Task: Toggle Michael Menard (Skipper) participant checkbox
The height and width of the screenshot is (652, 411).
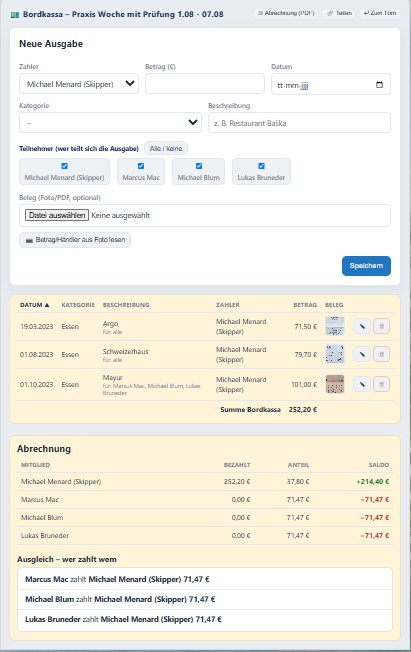Action: [x=64, y=166]
